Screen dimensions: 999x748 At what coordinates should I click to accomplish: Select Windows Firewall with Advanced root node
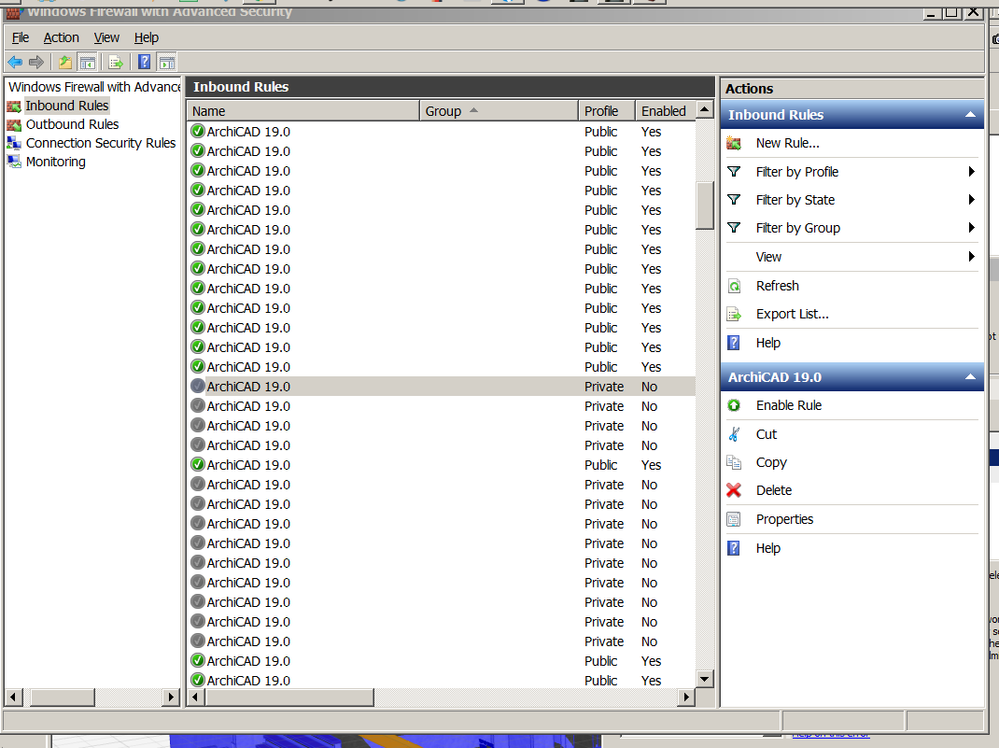94,87
